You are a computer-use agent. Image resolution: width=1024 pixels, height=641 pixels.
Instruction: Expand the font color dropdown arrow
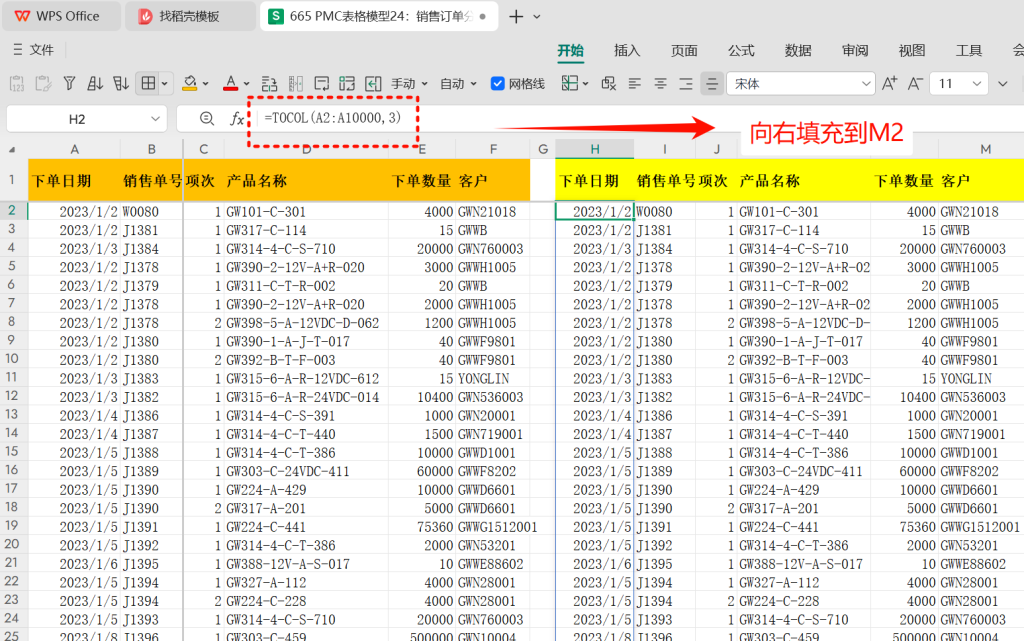pos(246,84)
